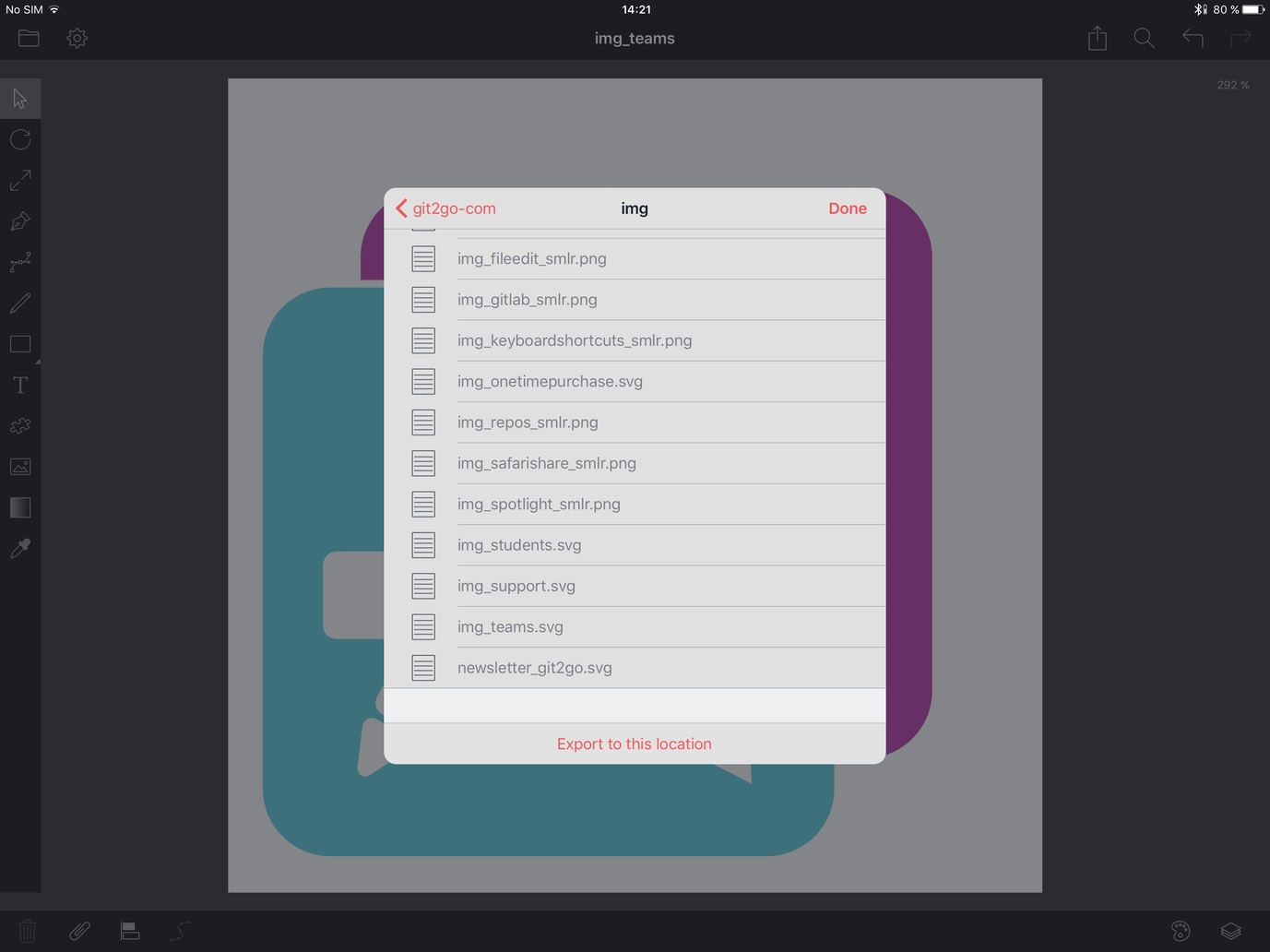Activate the Rotate tool
Image resolution: width=1270 pixels, height=952 pixels.
click(20, 139)
